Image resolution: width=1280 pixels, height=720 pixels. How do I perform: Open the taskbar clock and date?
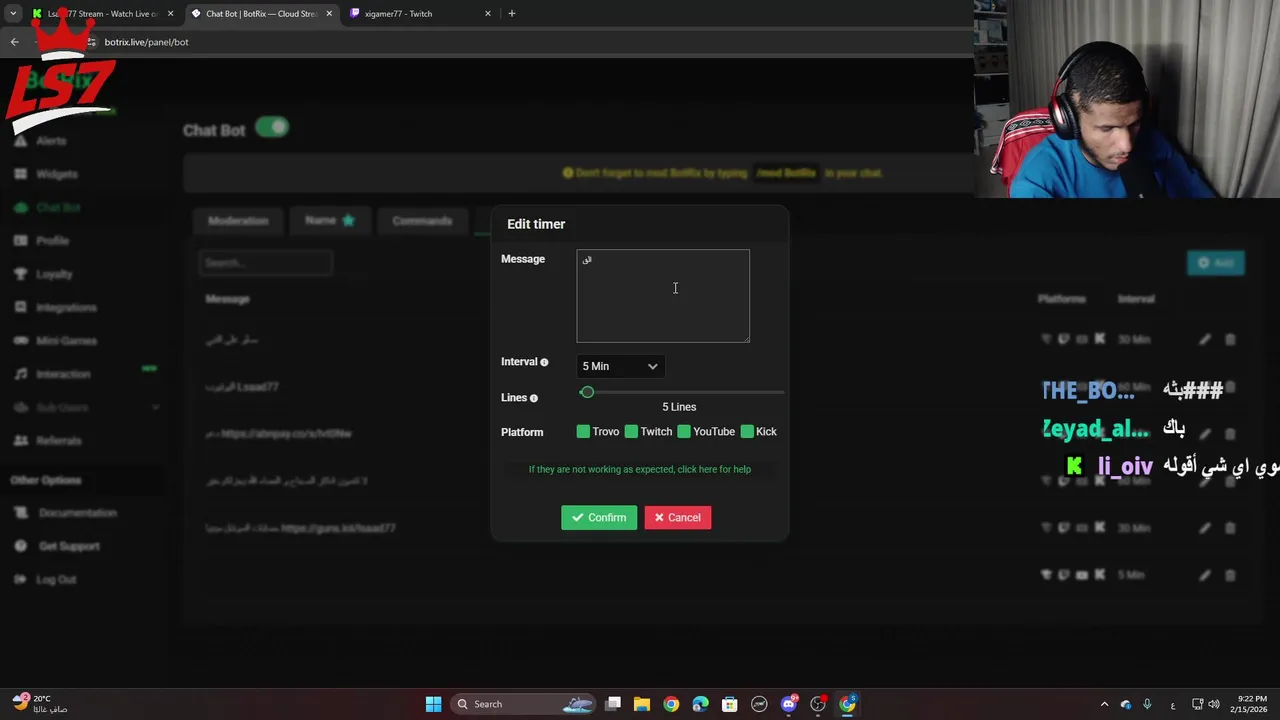[x=1252, y=704]
